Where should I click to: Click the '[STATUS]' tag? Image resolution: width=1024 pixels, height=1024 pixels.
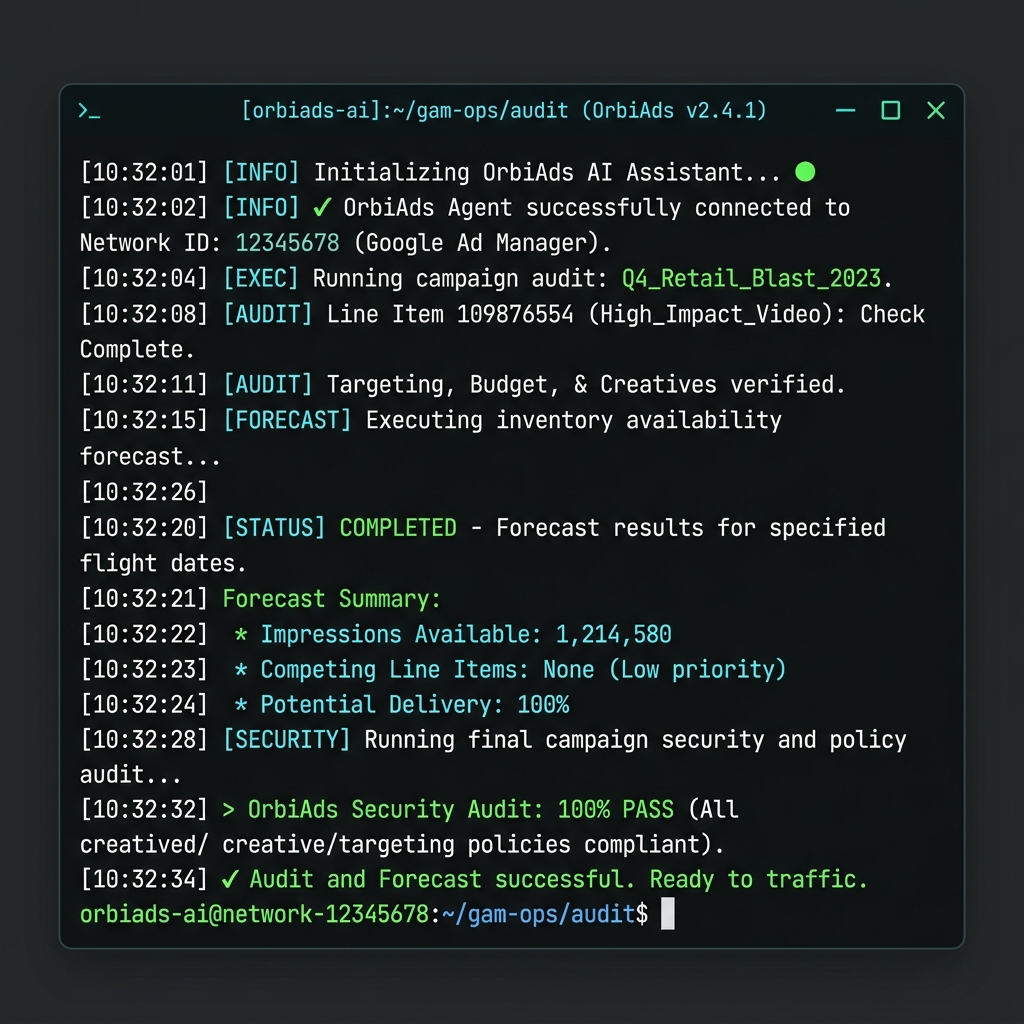[x=274, y=528]
